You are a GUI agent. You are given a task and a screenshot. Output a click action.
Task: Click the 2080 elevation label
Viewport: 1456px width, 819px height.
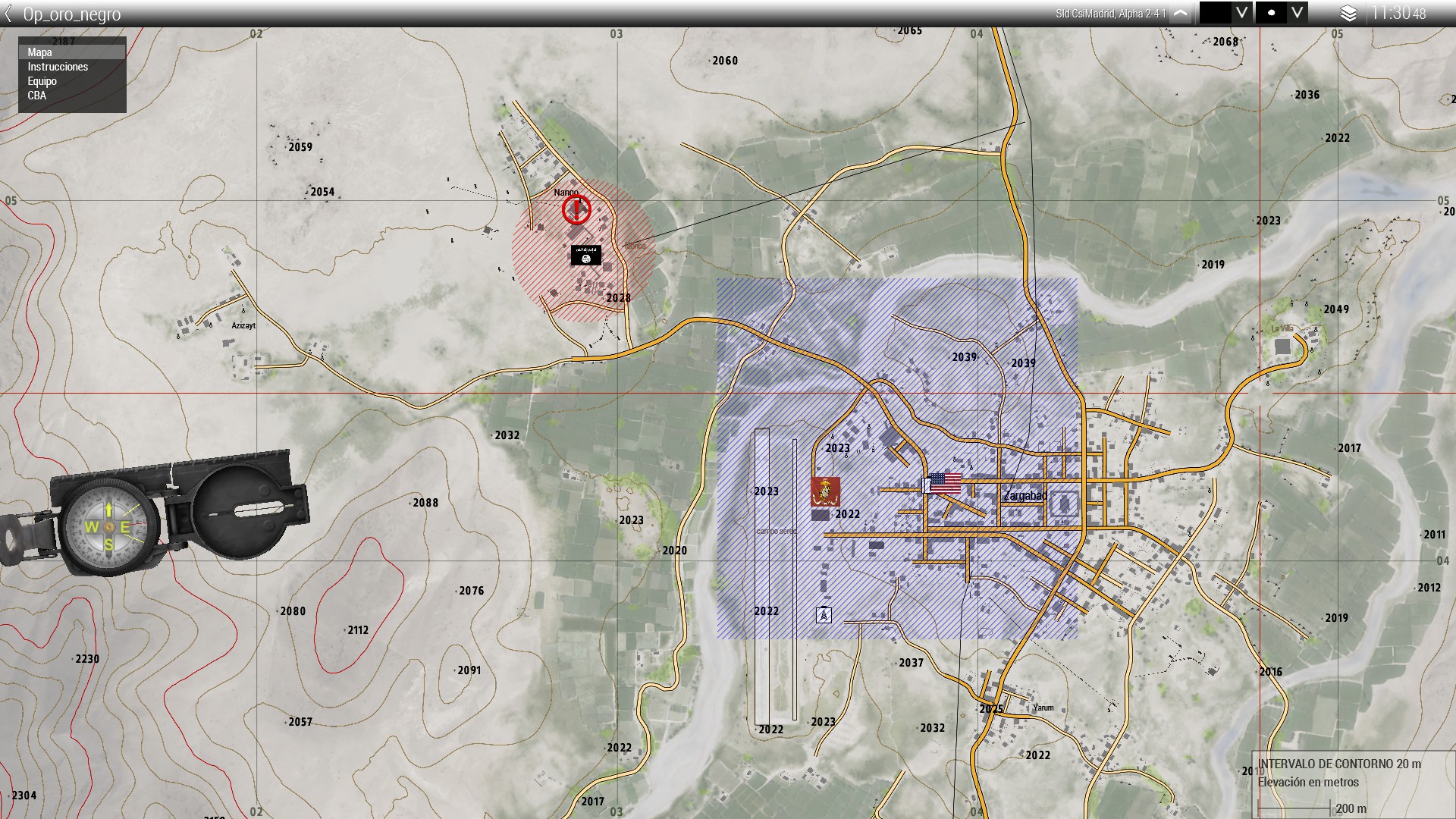click(x=293, y=611)
